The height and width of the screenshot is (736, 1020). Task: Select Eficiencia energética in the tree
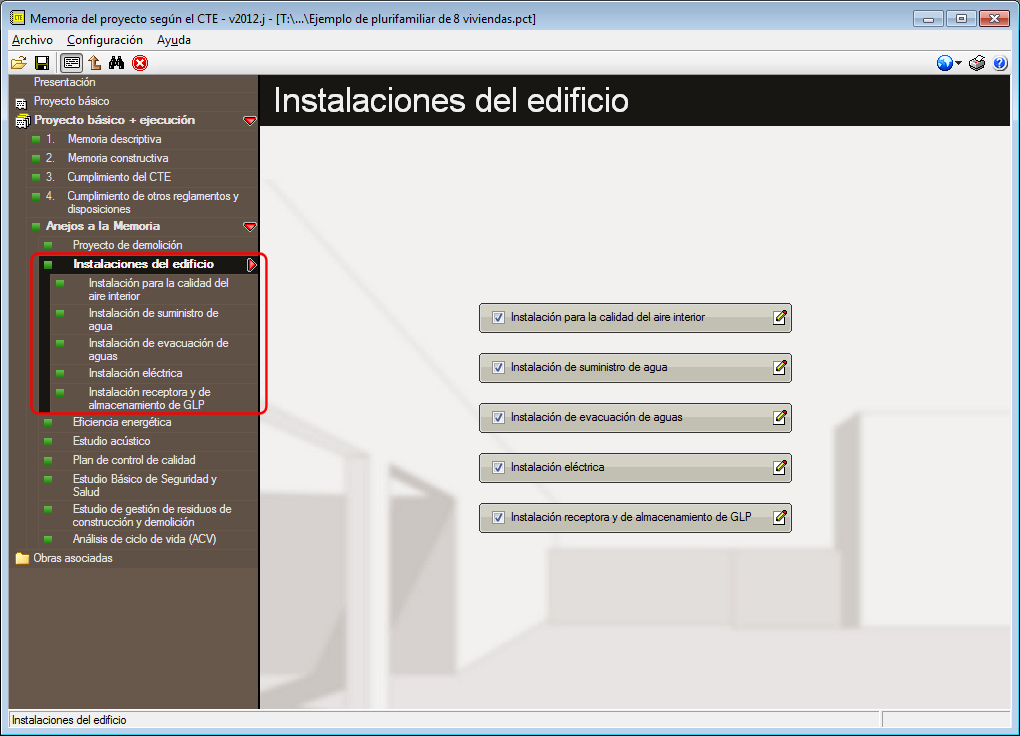pyautogui.click(x=122, y=422)
